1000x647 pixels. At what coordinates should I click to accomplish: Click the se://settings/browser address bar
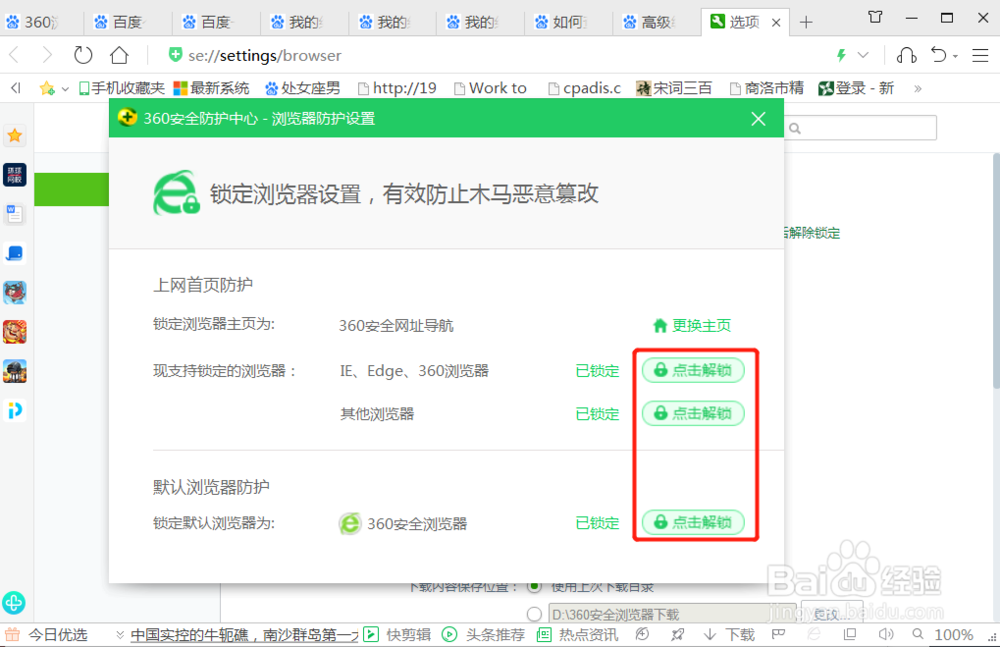click(x=265, y=56)
